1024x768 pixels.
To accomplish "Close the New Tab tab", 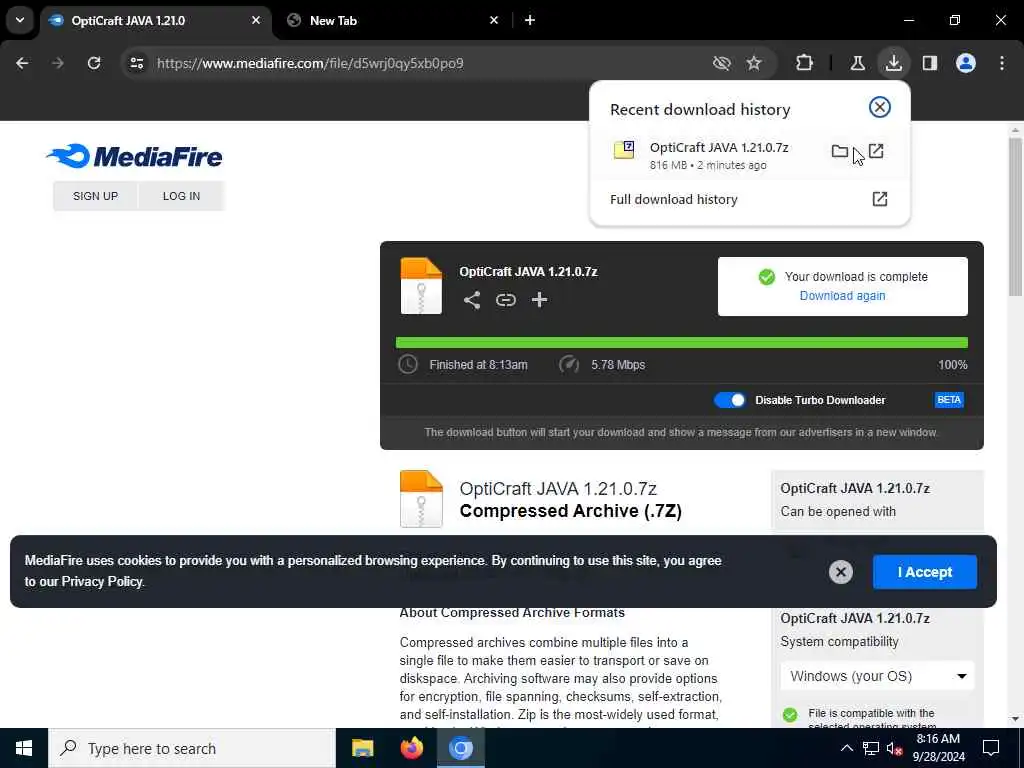I will 494,21.
